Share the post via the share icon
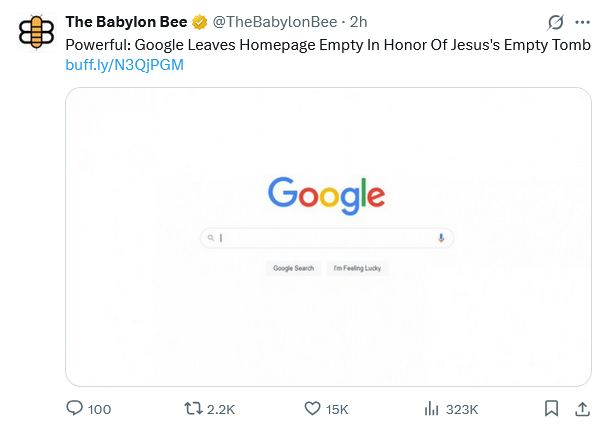Image resolution: width=609 pixels, height=431 pixels. tap(582, 408)
